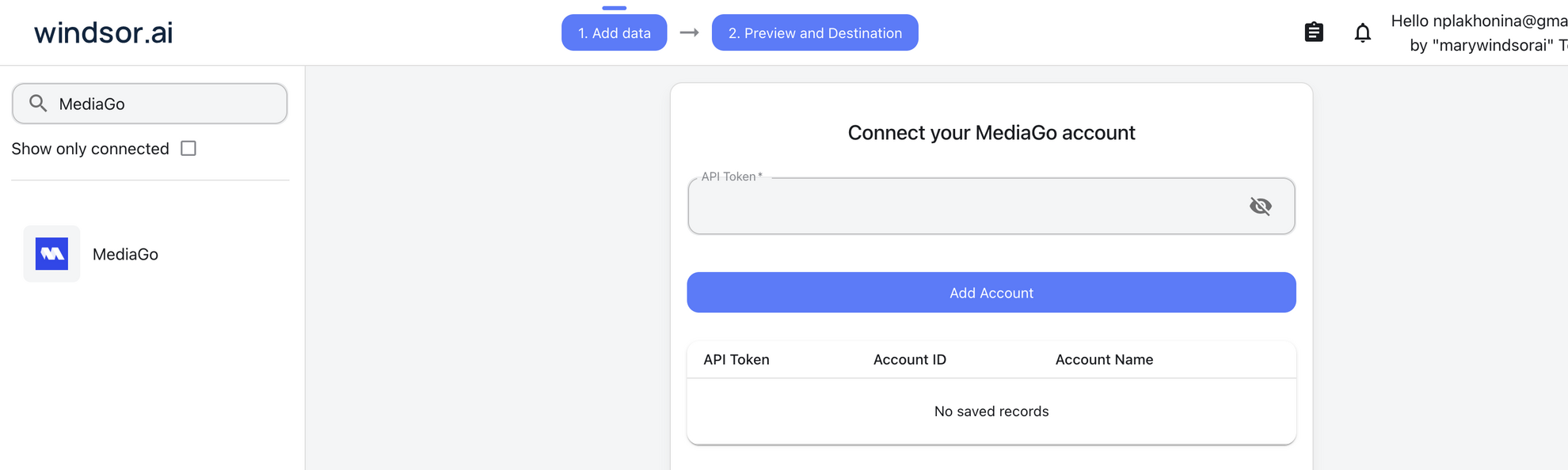The height and width of the screenshot is (470, 1568).
Task: Click the search magnifier icon
Action: click(x=38, y=104)
